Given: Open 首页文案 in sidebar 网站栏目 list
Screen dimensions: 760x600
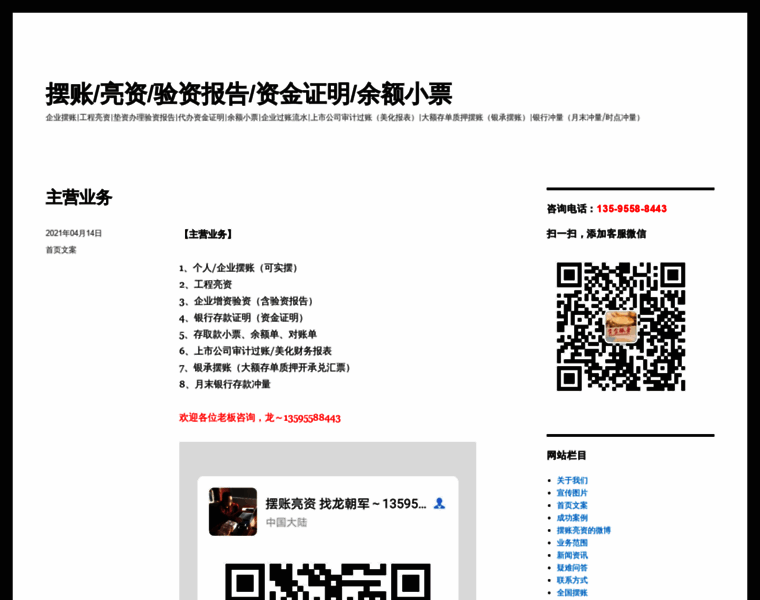Looking at the screenshot, I should [572, 505].
